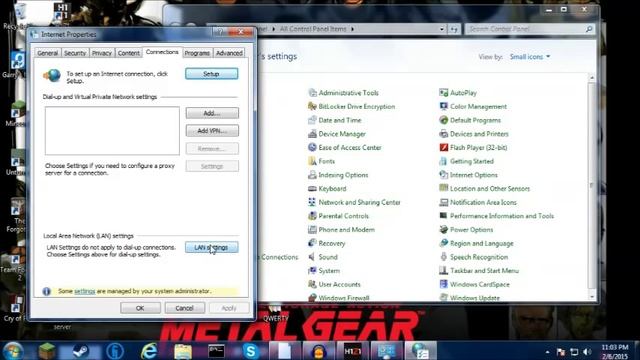The image size is (640, 360).
Task: Switch to the Security tab
Action: [75, 53]
